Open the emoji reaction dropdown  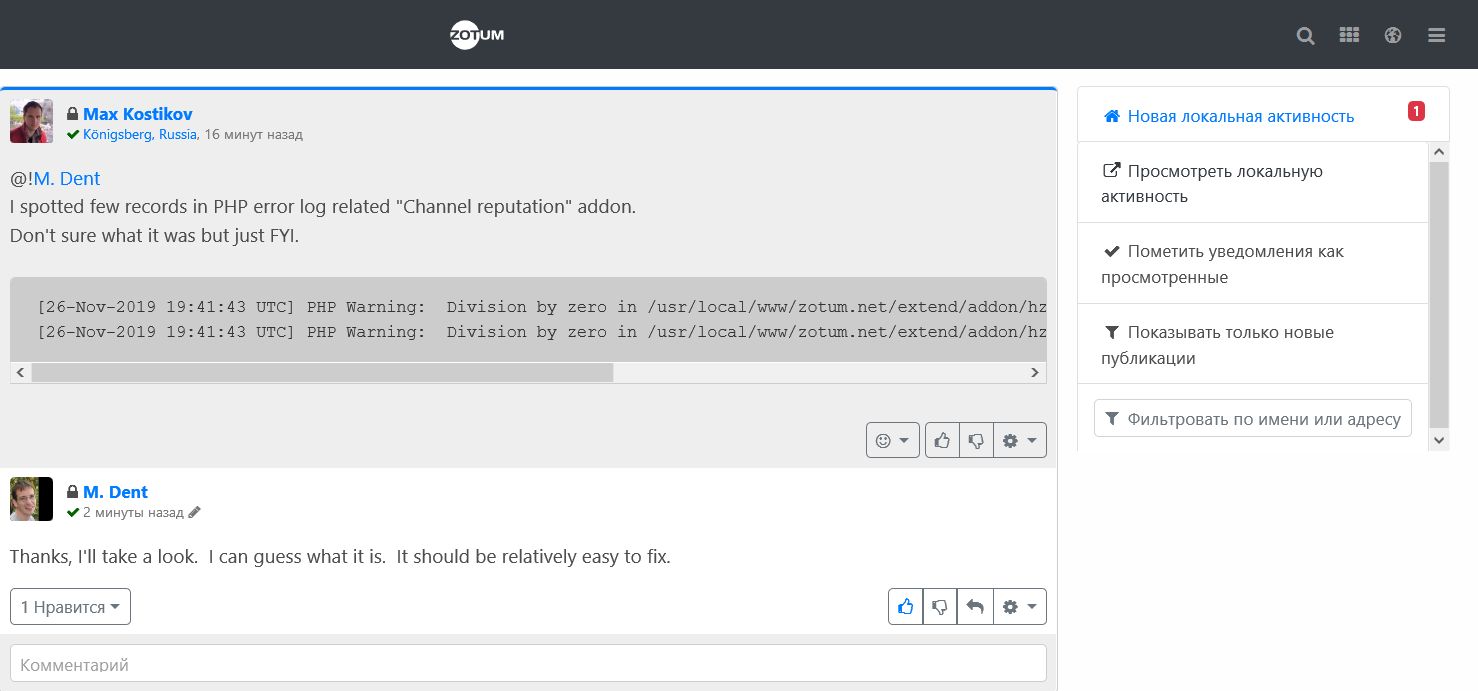coord(892,440)
